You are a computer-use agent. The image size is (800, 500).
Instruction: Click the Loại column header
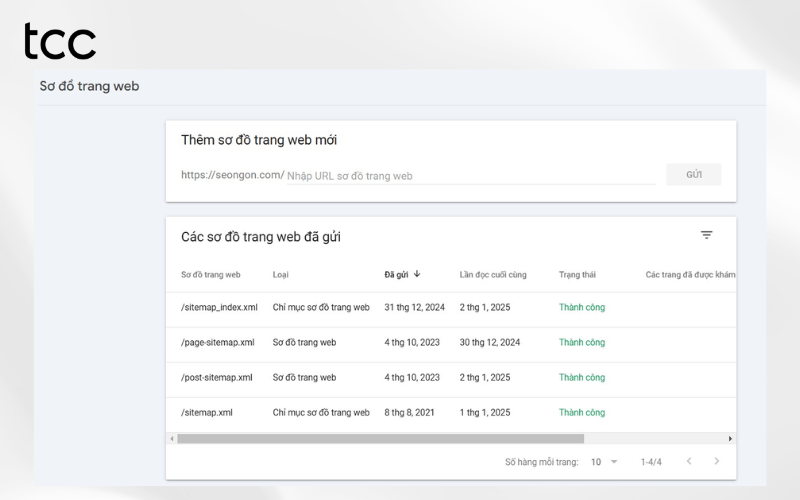point(281,274)
